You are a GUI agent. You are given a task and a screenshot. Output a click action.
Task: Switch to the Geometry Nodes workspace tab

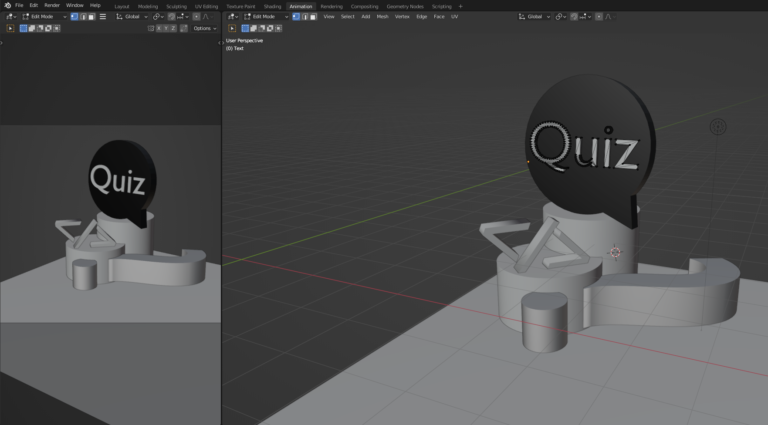405,6
